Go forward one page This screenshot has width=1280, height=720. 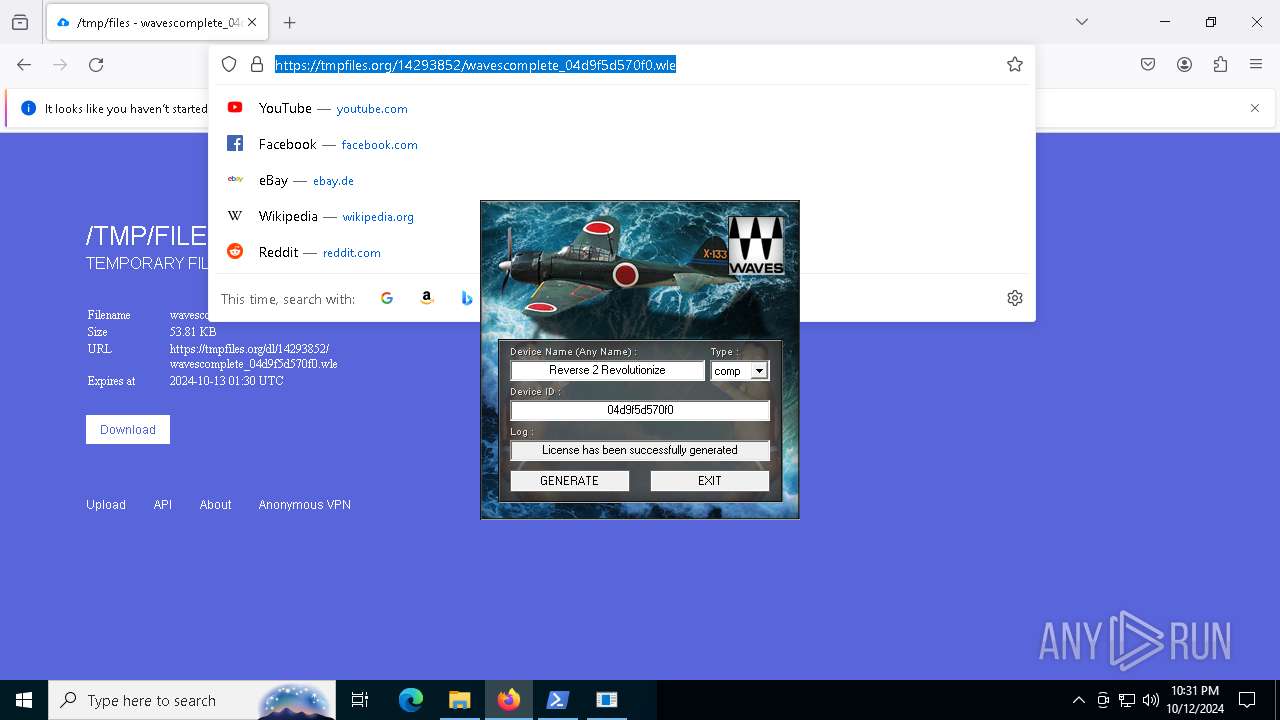coord(60,65)
